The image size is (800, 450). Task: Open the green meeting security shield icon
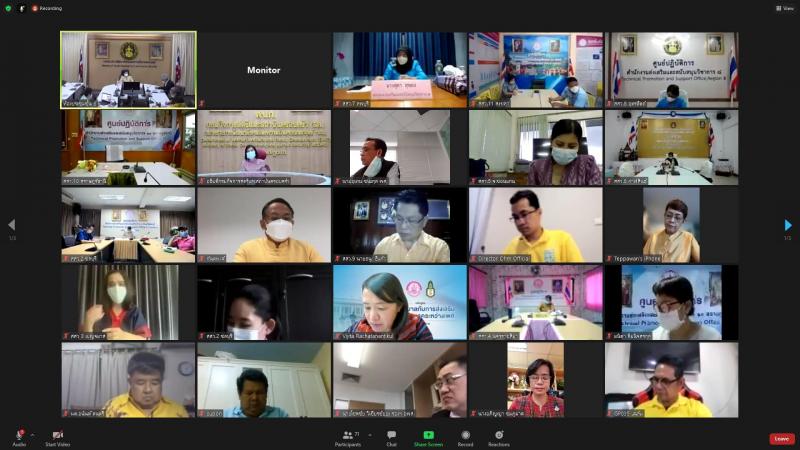pyautogui.click(x=8, y=8)
